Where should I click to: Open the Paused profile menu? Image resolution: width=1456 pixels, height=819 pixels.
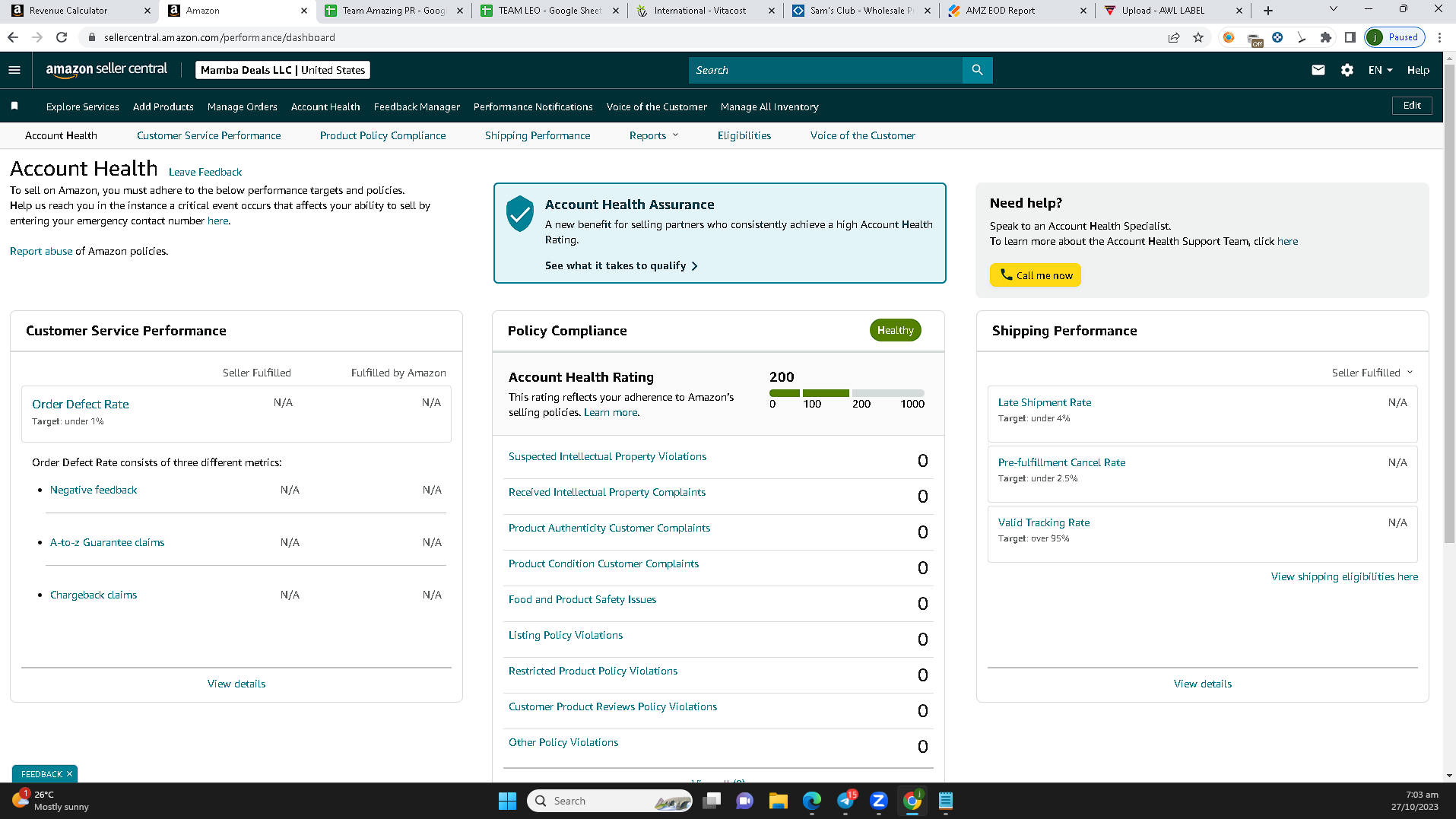click(x=1394, y=37)
